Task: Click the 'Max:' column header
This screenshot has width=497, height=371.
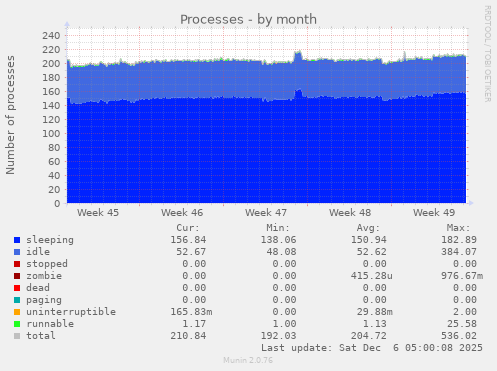Action: pos(458,228)
